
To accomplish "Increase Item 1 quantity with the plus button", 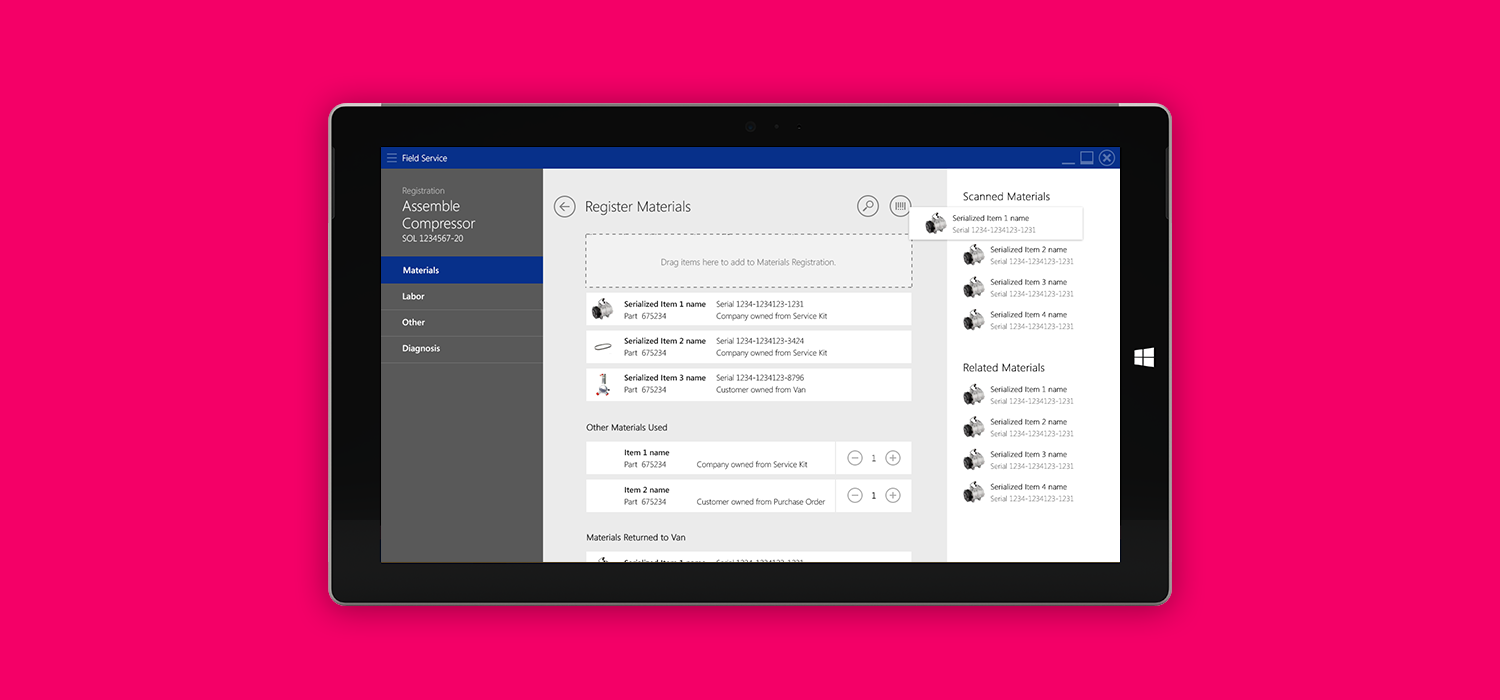I will (892, 457).
